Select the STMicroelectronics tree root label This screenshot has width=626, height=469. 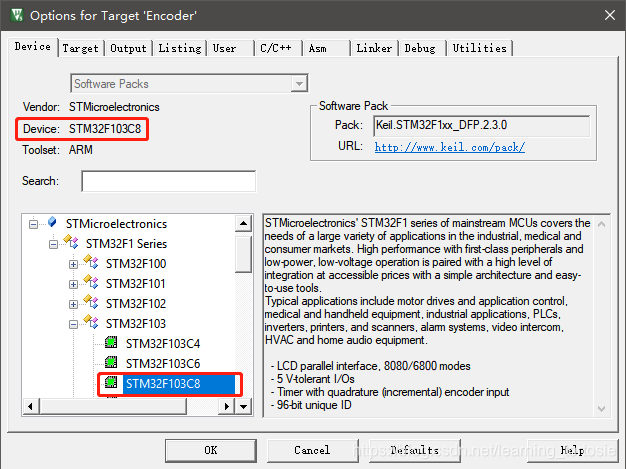click(117, 224)
